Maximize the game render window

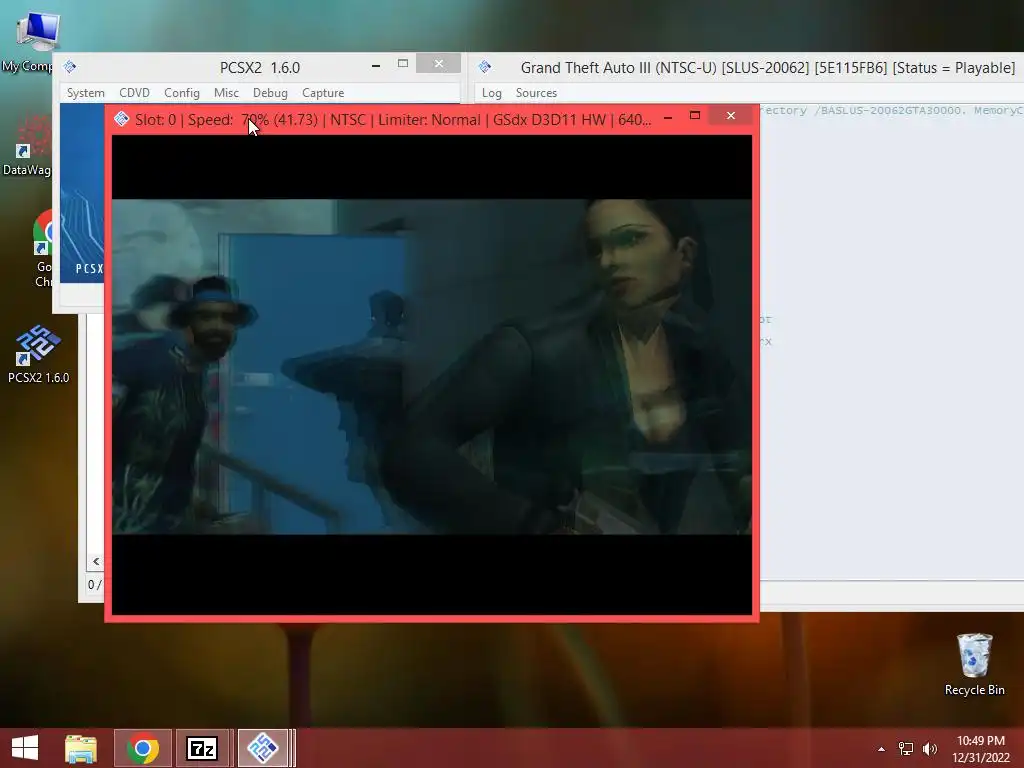click(x=695, y=116)
